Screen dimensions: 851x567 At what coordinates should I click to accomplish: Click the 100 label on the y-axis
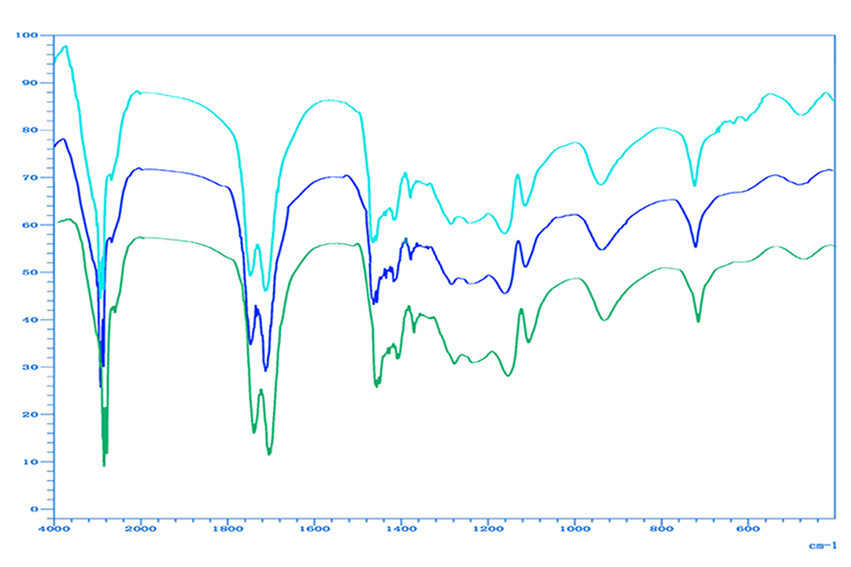click(27, 35)
